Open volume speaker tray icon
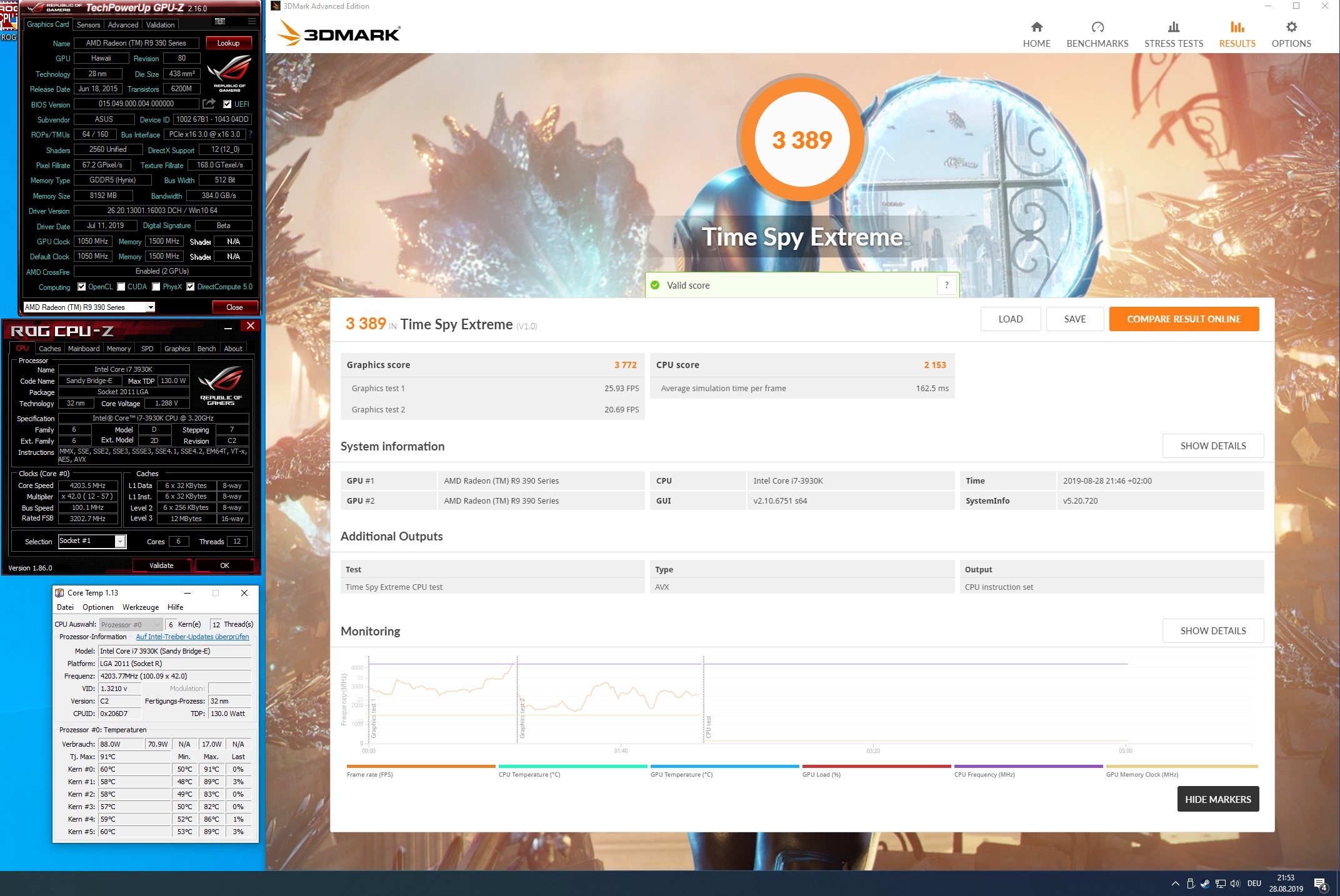Viewport: 1340px width, 896px height. click(1235, 884)
